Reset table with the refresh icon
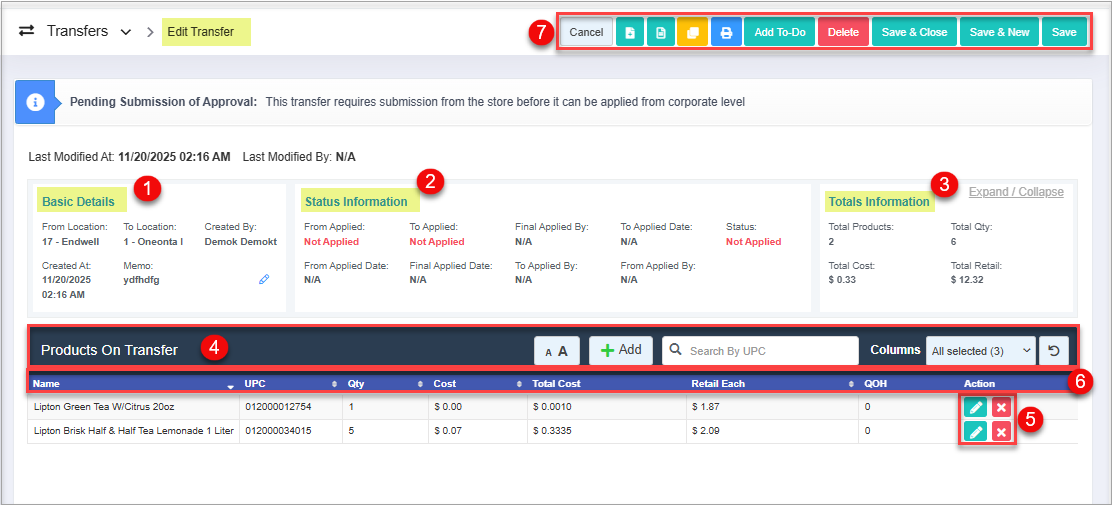 (x=1053, y=350)
